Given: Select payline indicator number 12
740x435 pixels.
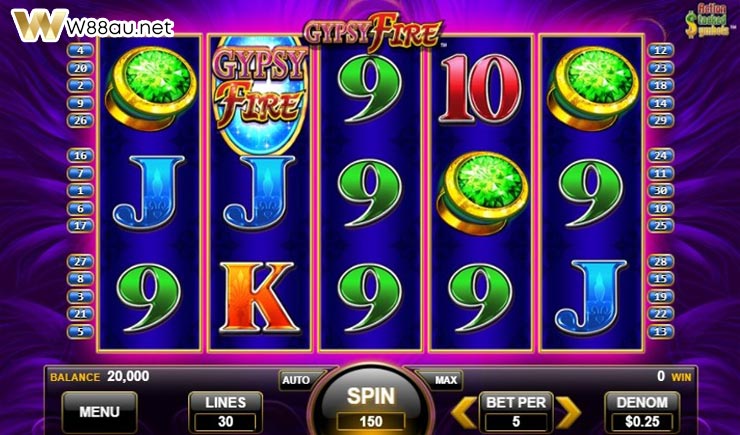Looking at the screenshot, I should point(661,50).
